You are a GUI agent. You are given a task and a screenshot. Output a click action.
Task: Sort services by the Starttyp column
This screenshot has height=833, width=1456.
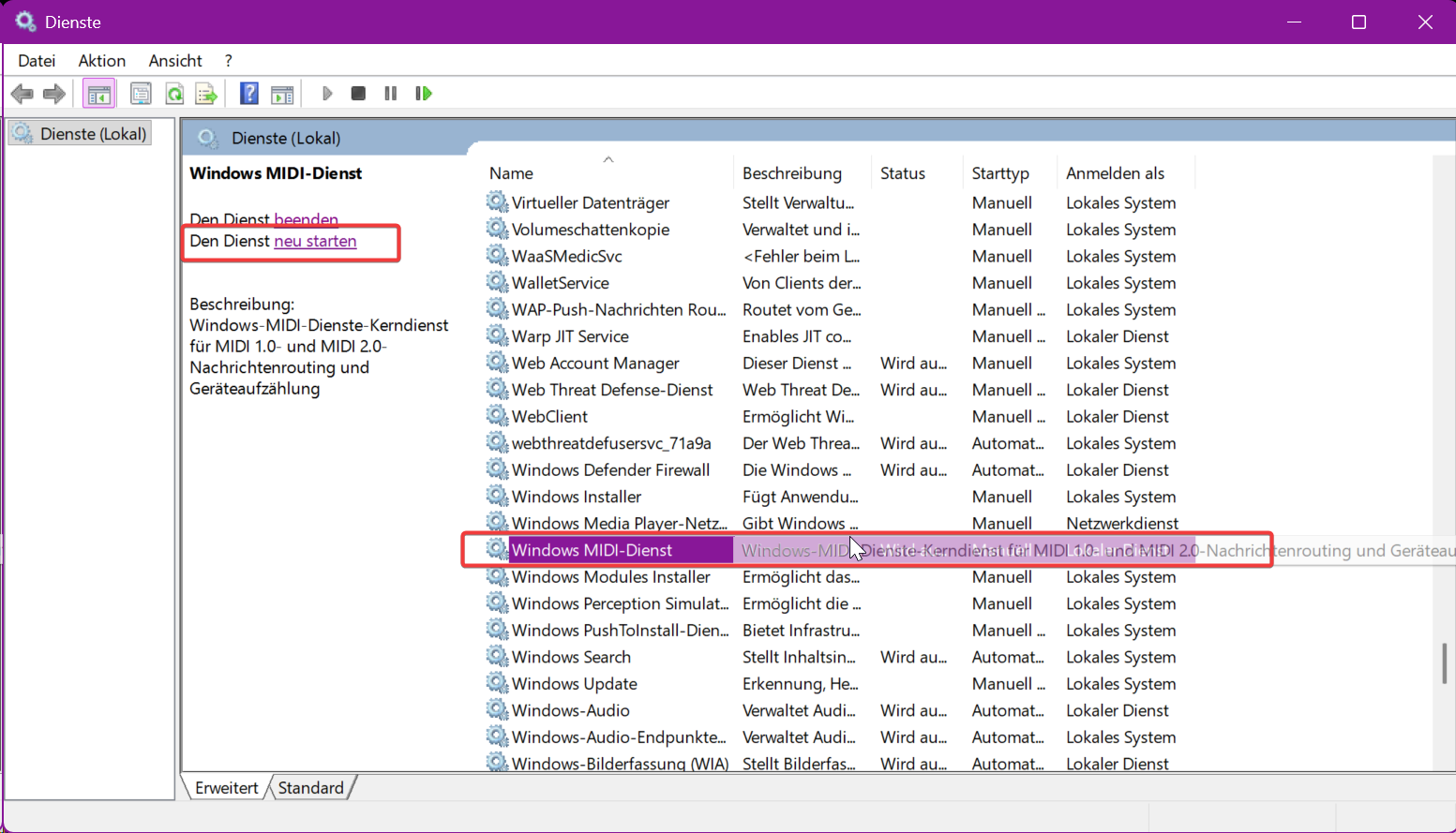coord(1000,173)
